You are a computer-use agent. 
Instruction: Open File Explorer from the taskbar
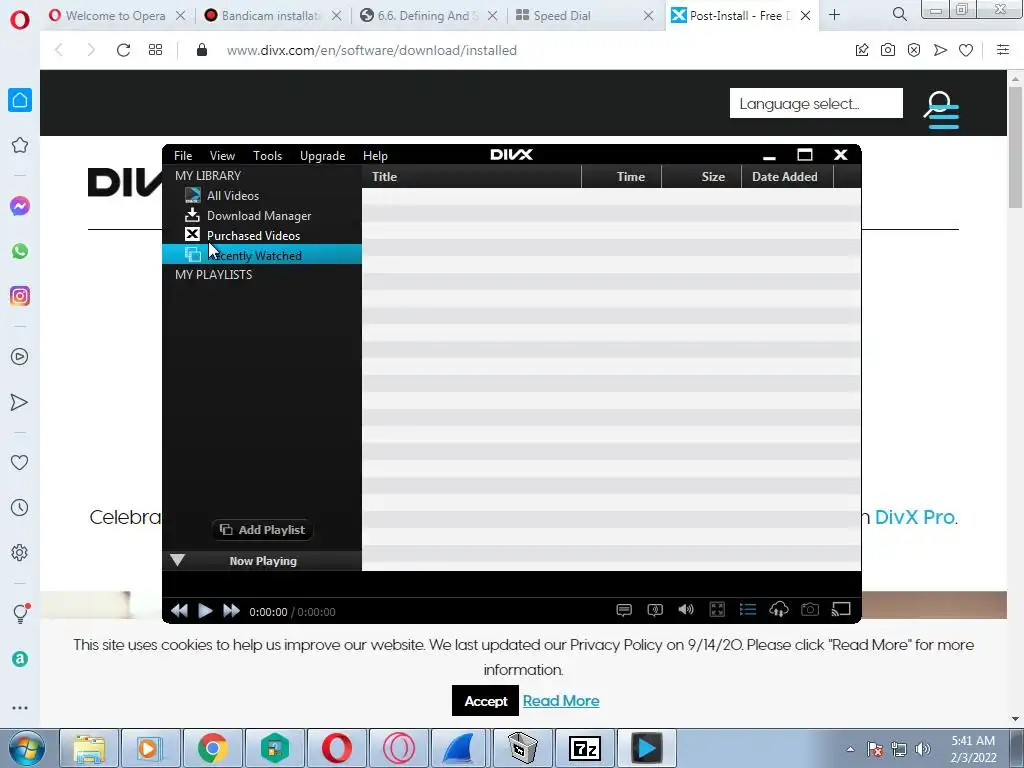point(89,748)
